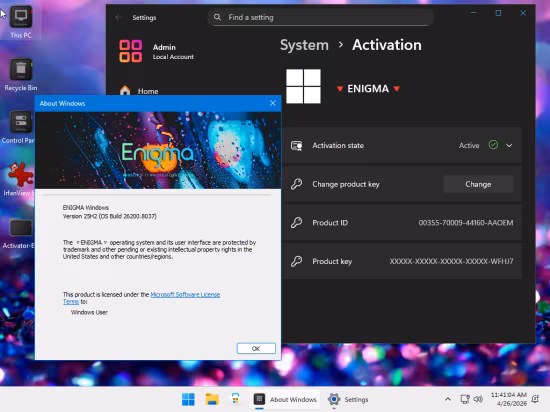Switch to About Windows taskbar button

286,399
